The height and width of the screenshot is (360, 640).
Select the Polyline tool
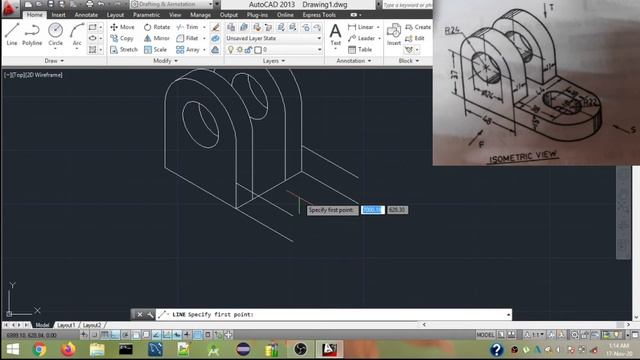[x=32, y=34]
